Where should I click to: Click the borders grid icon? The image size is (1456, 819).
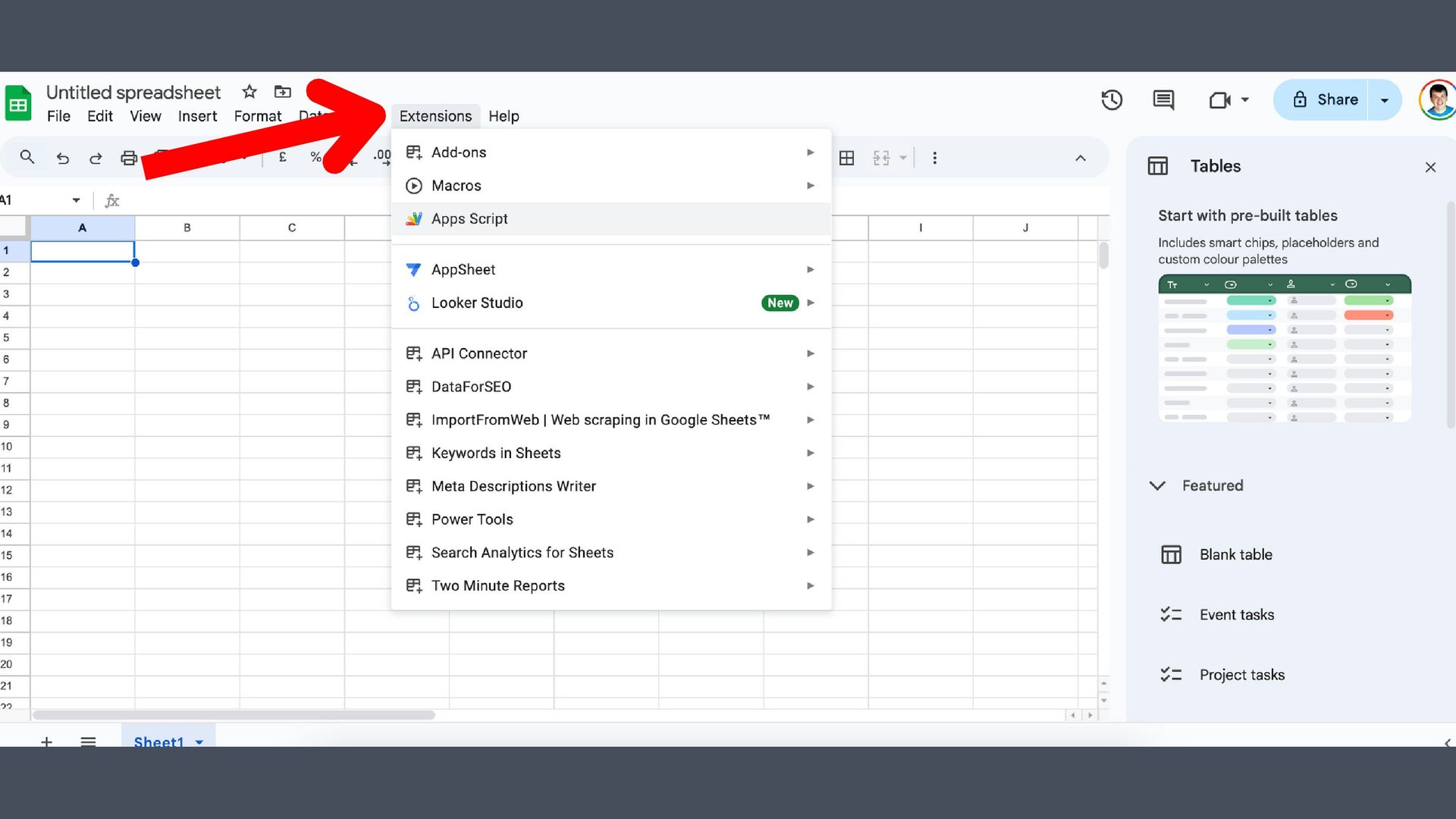click(x=847, y=158)
